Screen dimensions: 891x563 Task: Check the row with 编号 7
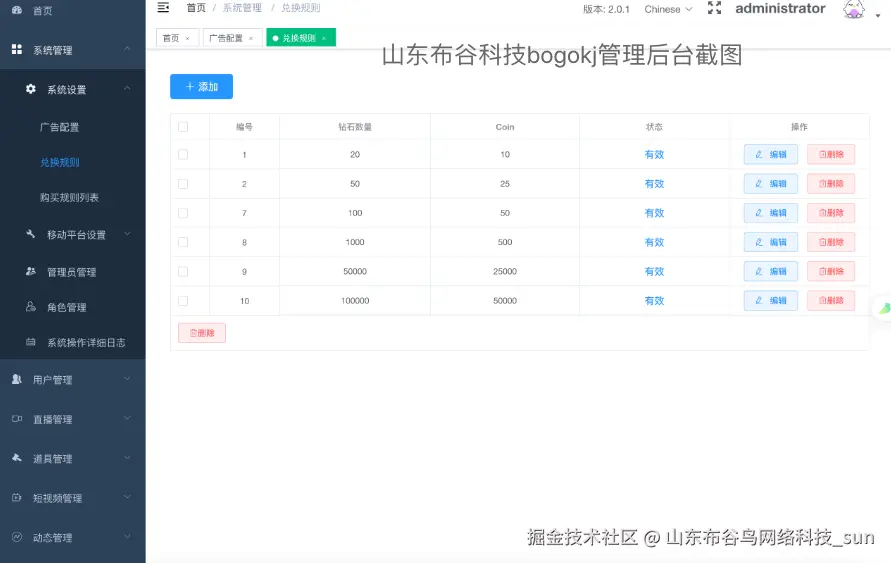tap(183, 213)
